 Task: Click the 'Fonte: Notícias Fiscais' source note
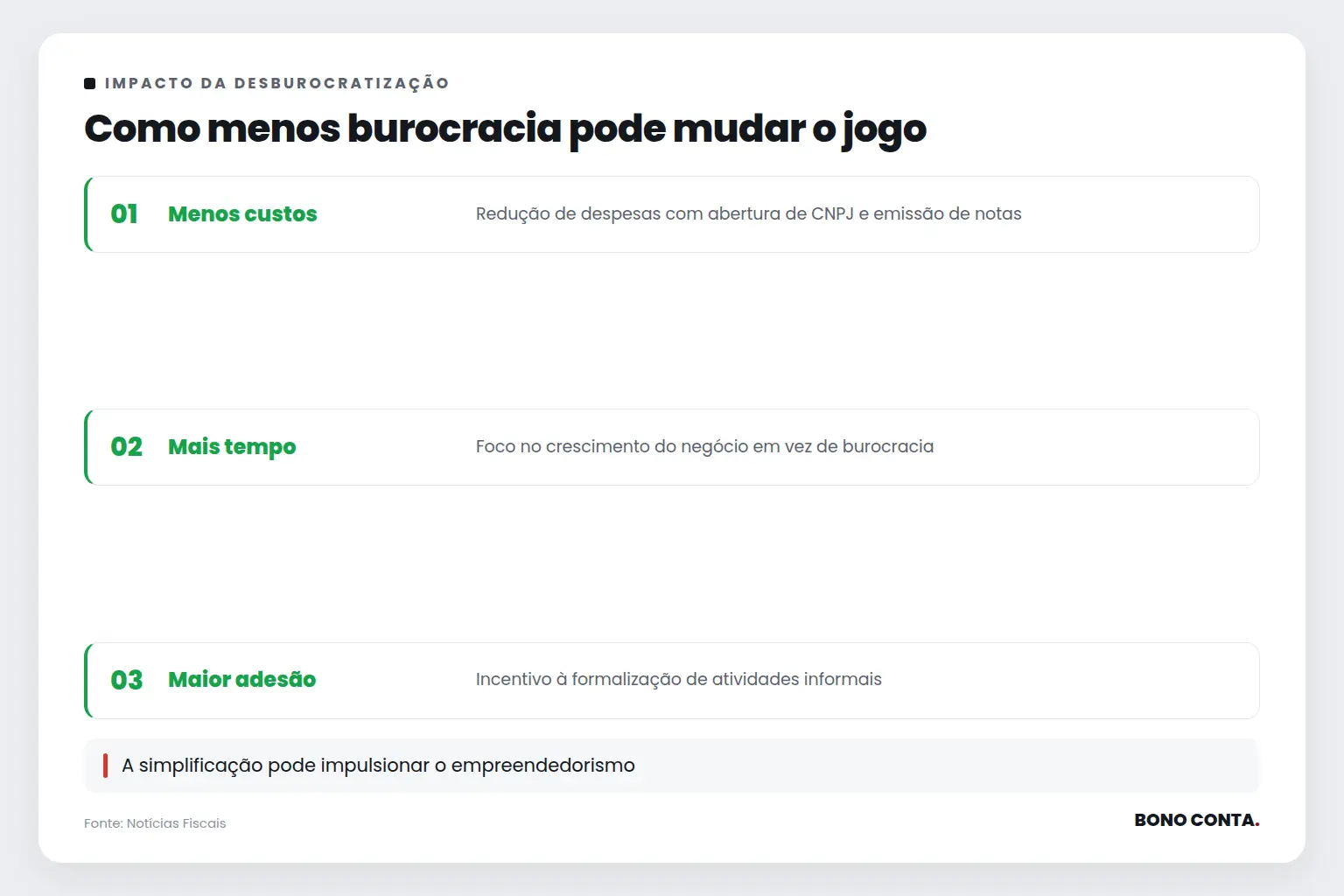point(155,823)
